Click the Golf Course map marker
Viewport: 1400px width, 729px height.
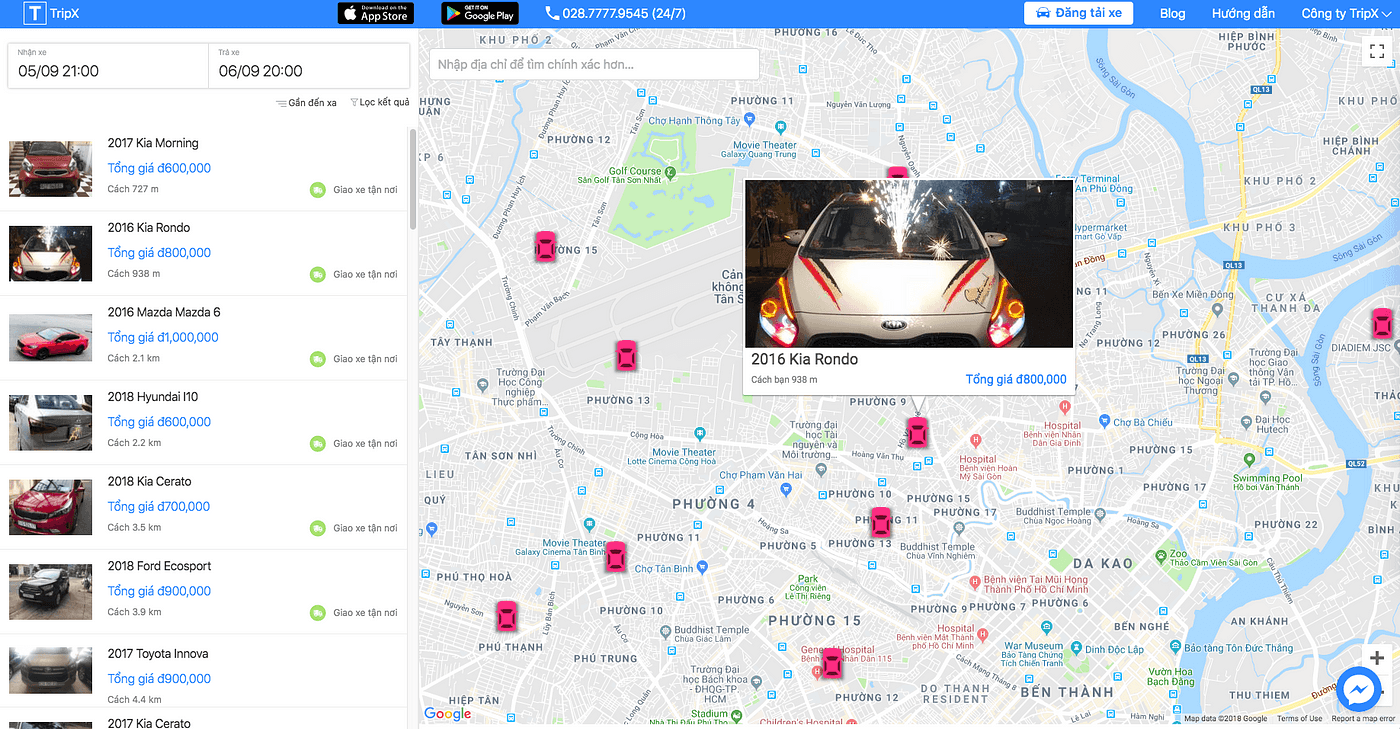click(670, 172)
